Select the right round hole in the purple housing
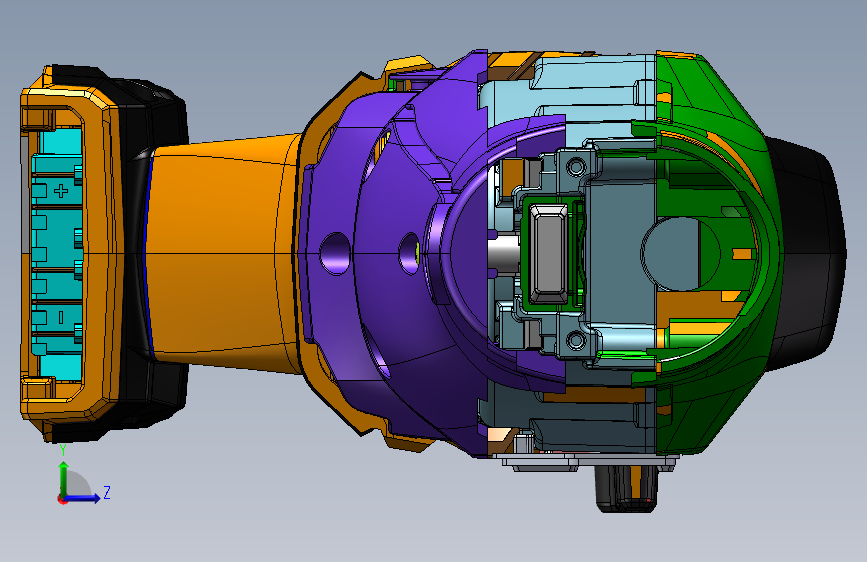The image size is (867, 562). [x=410, y=253]
